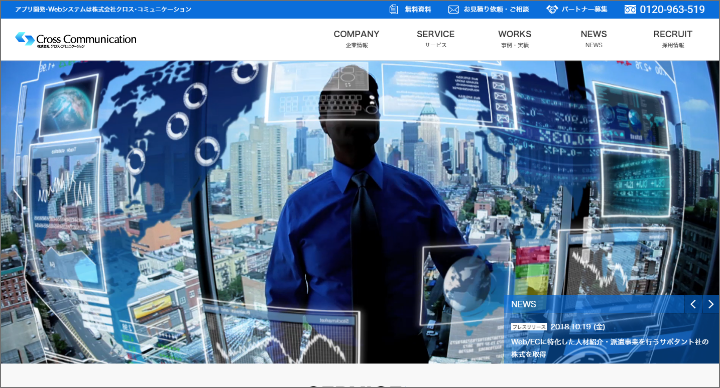This screenshot has height=388, width=720.
Task: Click the hero image of man in blue shirt
Action: coord(360,212)
